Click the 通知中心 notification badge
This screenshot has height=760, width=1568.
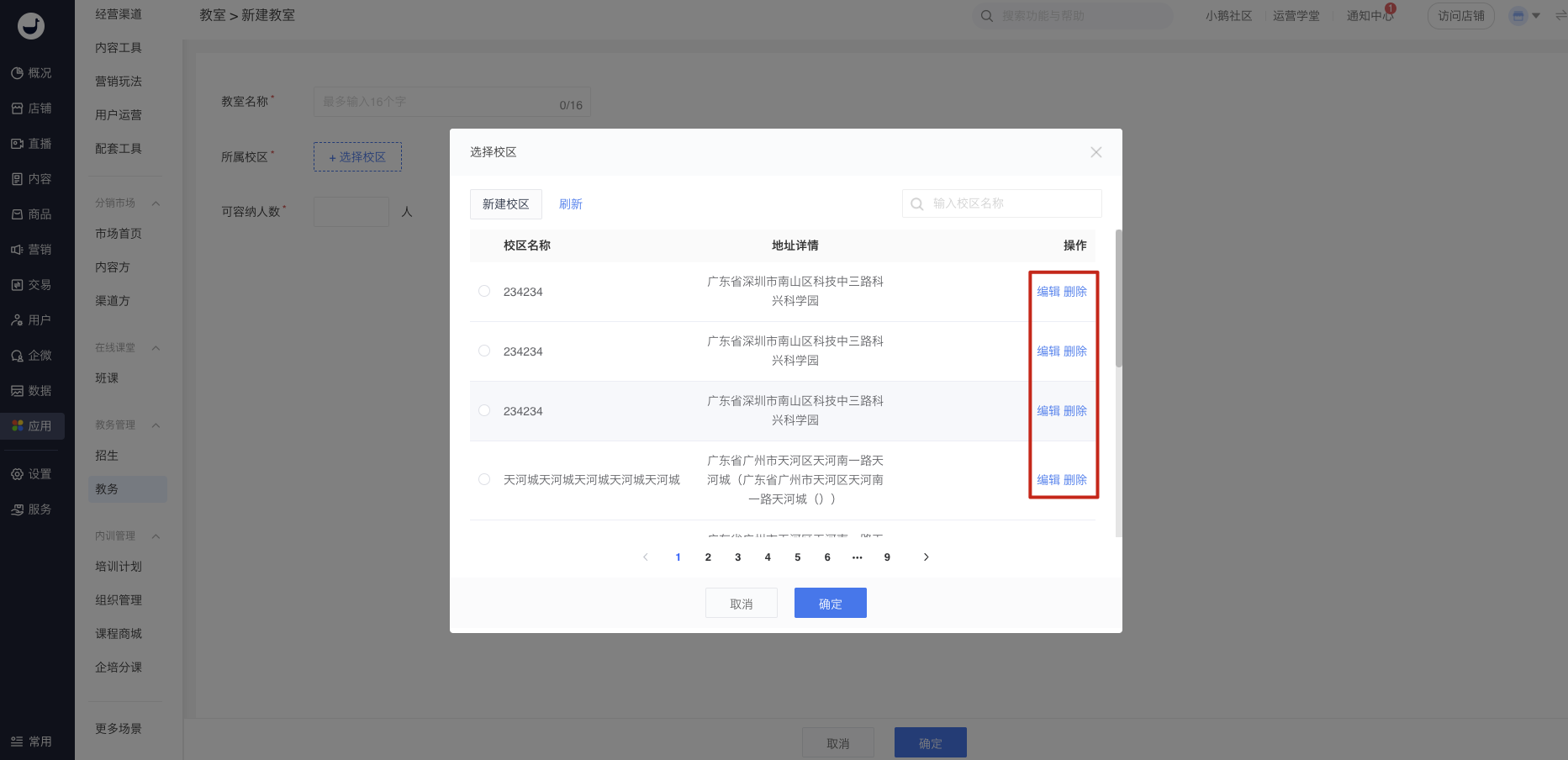[1390, 9]
